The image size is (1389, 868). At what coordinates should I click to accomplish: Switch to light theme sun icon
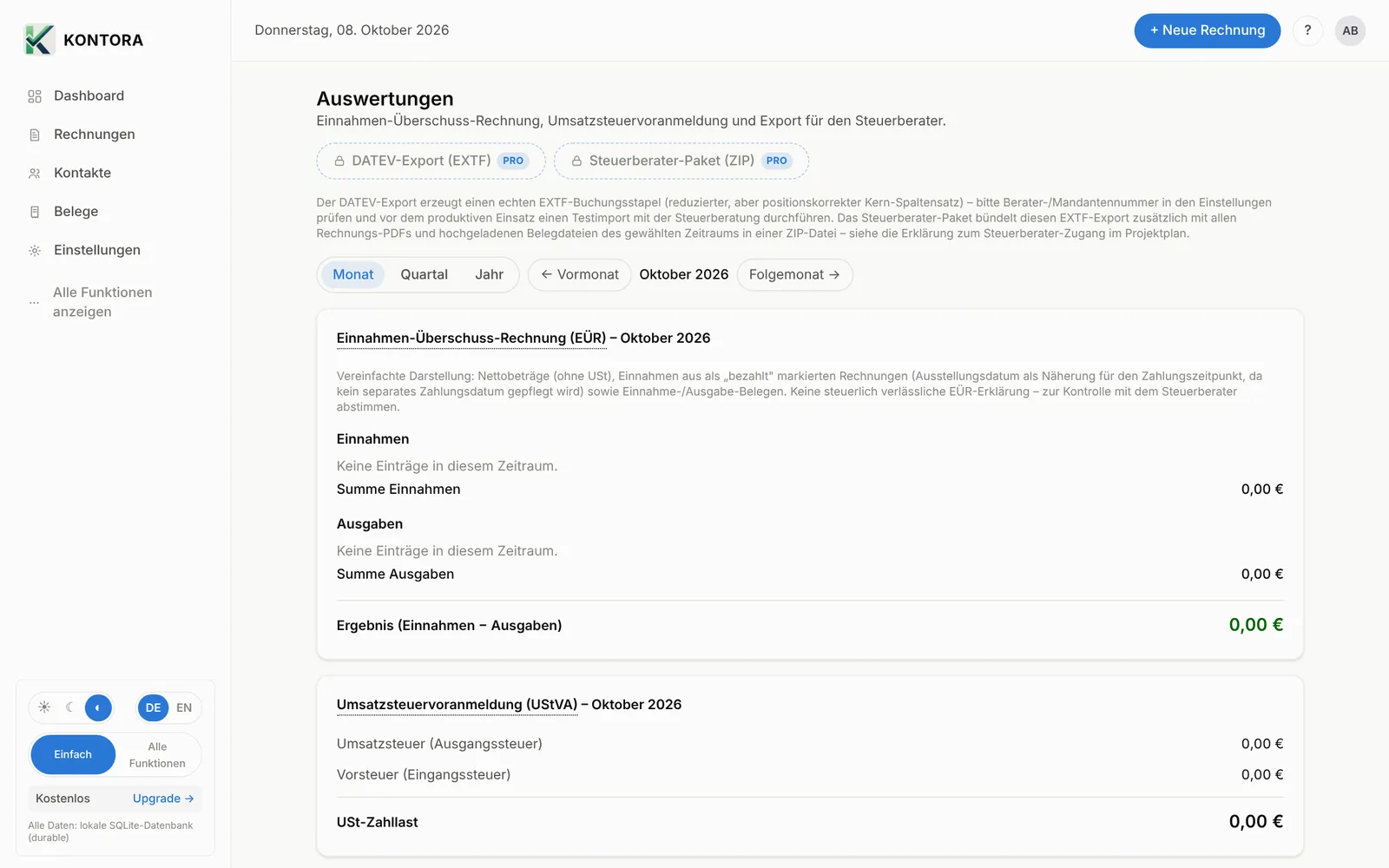point(44,707)
